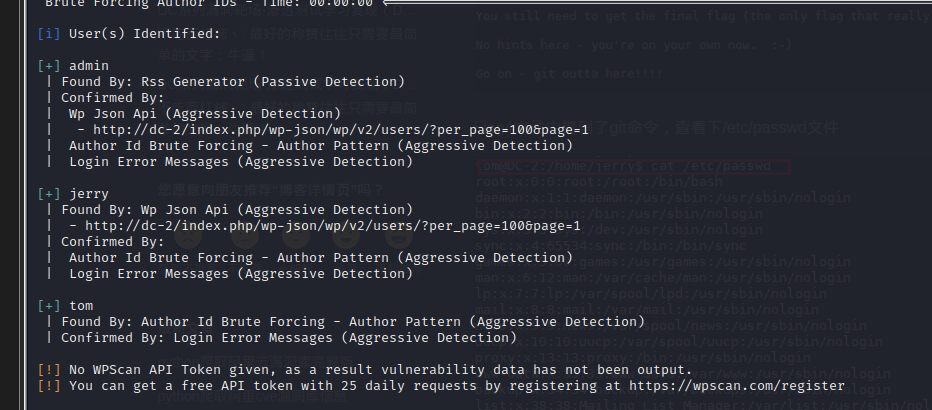Viewport: 932px width, 410px height.
Task: Click the username tom
Action: click(x=80, y=305)
